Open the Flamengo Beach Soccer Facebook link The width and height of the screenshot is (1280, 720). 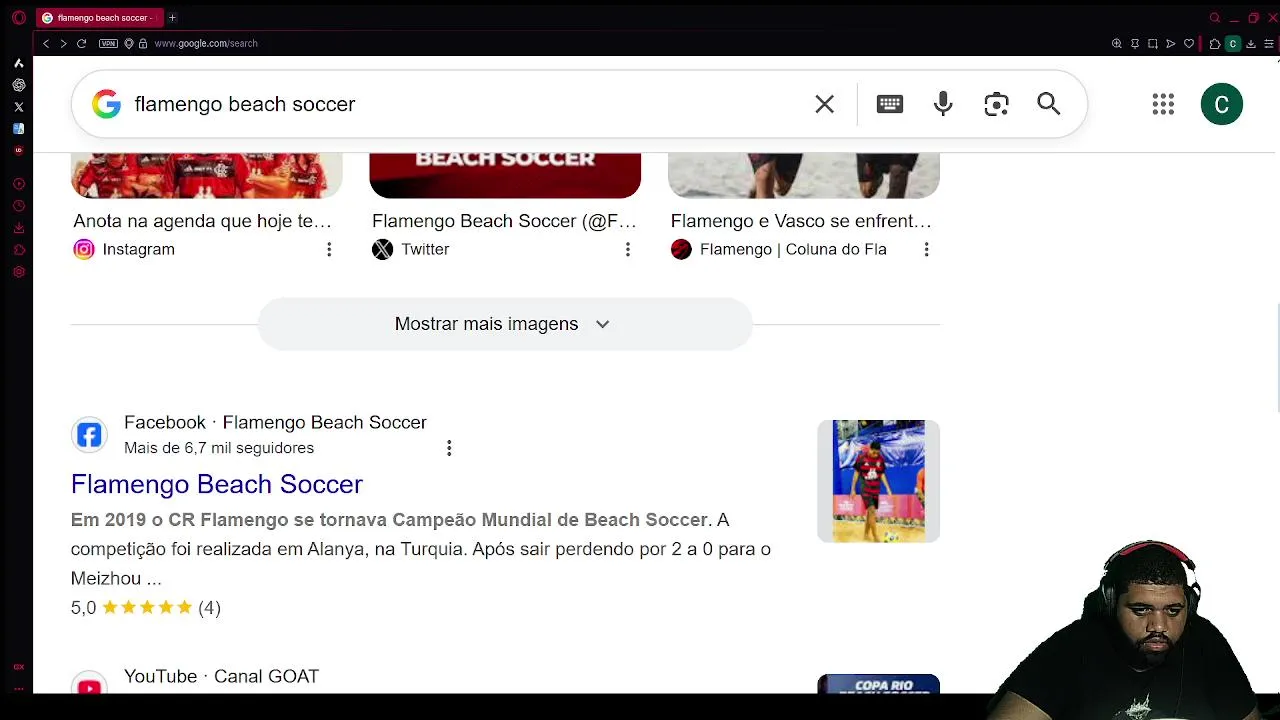pos(217,484)
